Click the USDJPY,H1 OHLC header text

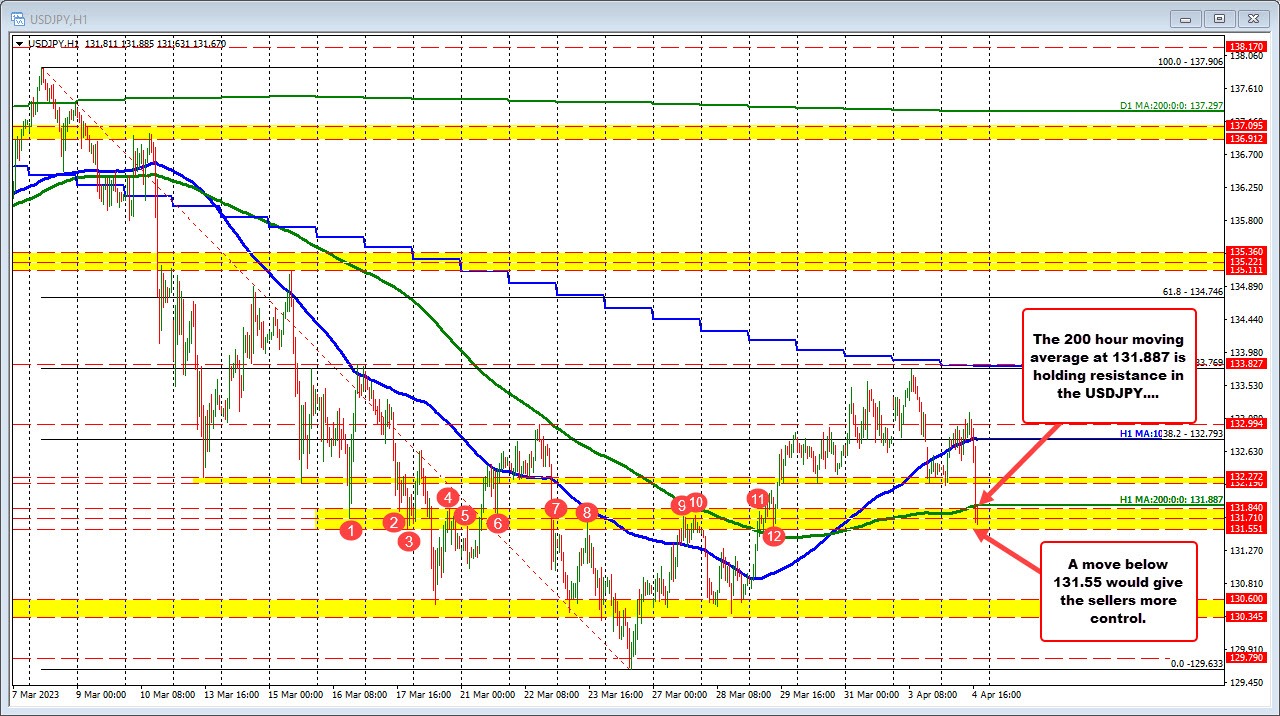click(x=126, y=44)
